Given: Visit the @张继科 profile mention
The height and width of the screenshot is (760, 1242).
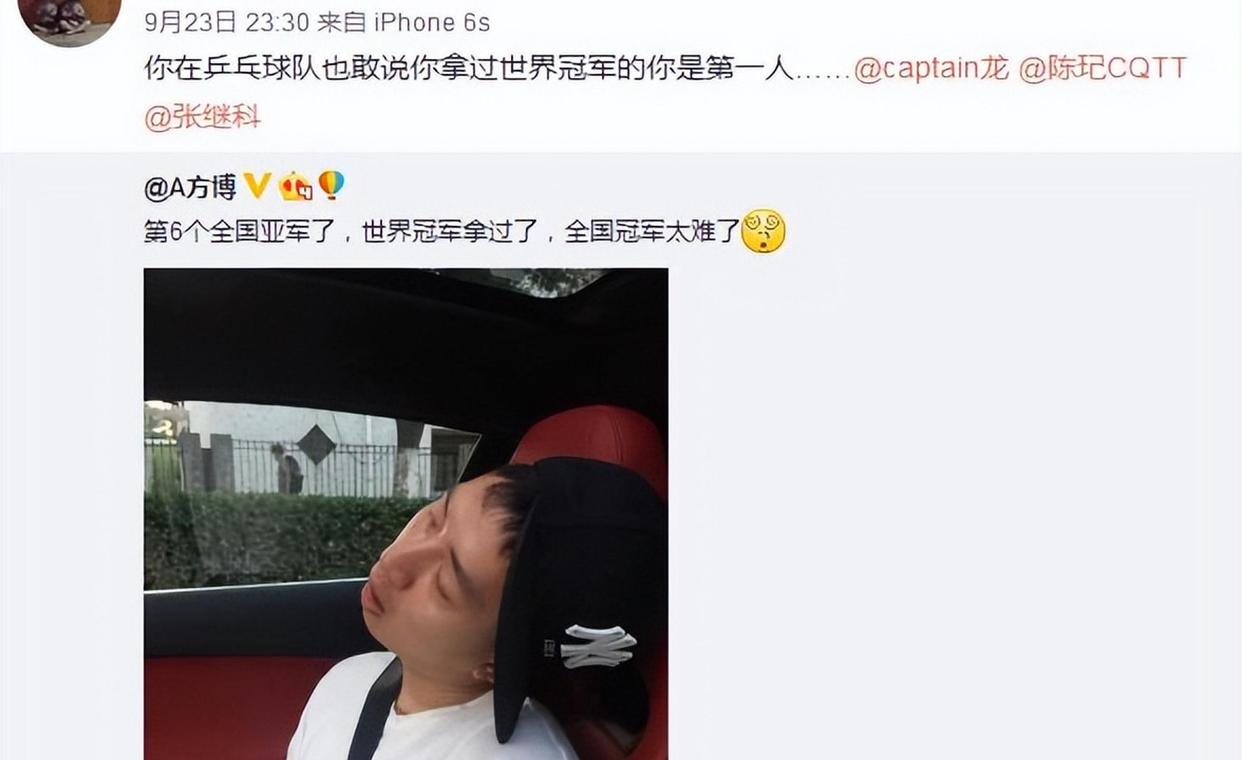Looking at the screenshot, I should (203, 117).
